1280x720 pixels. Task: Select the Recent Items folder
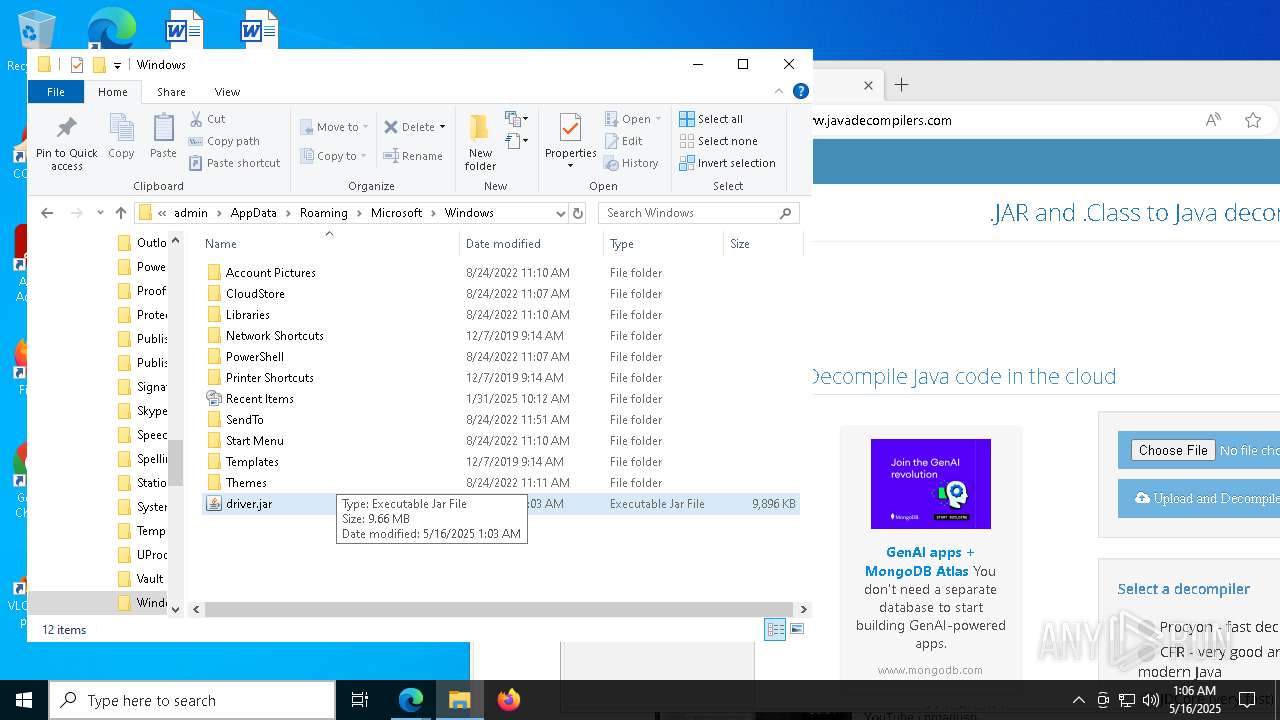(x=259, y=399)
